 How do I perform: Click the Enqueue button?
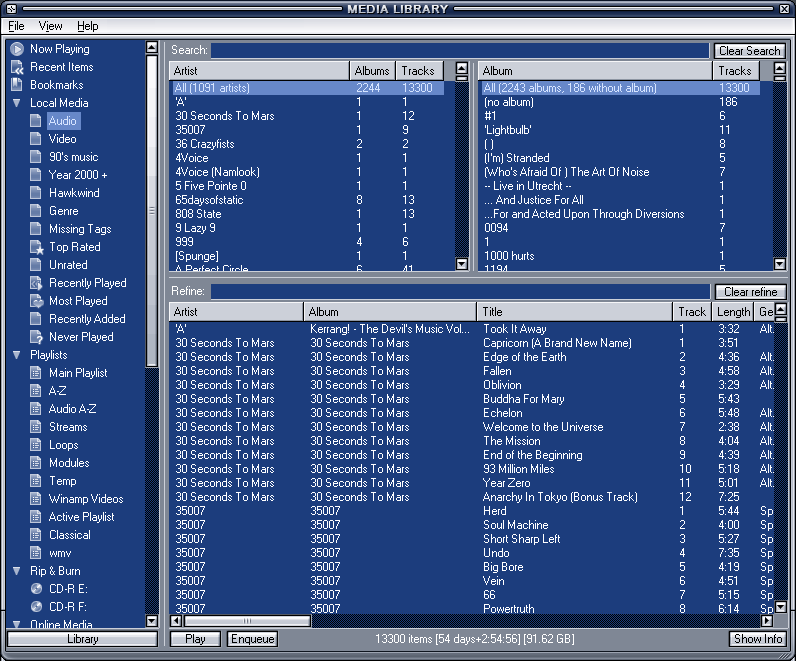(252, 639)
